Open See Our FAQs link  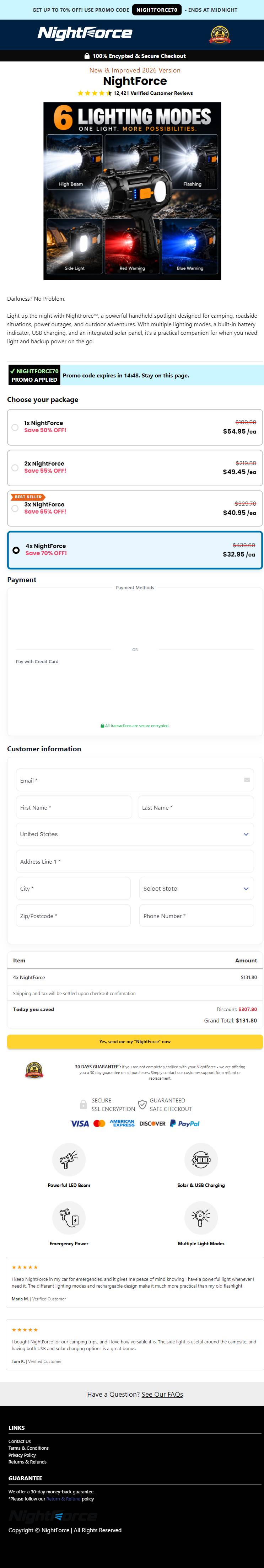coord(162,1395)
